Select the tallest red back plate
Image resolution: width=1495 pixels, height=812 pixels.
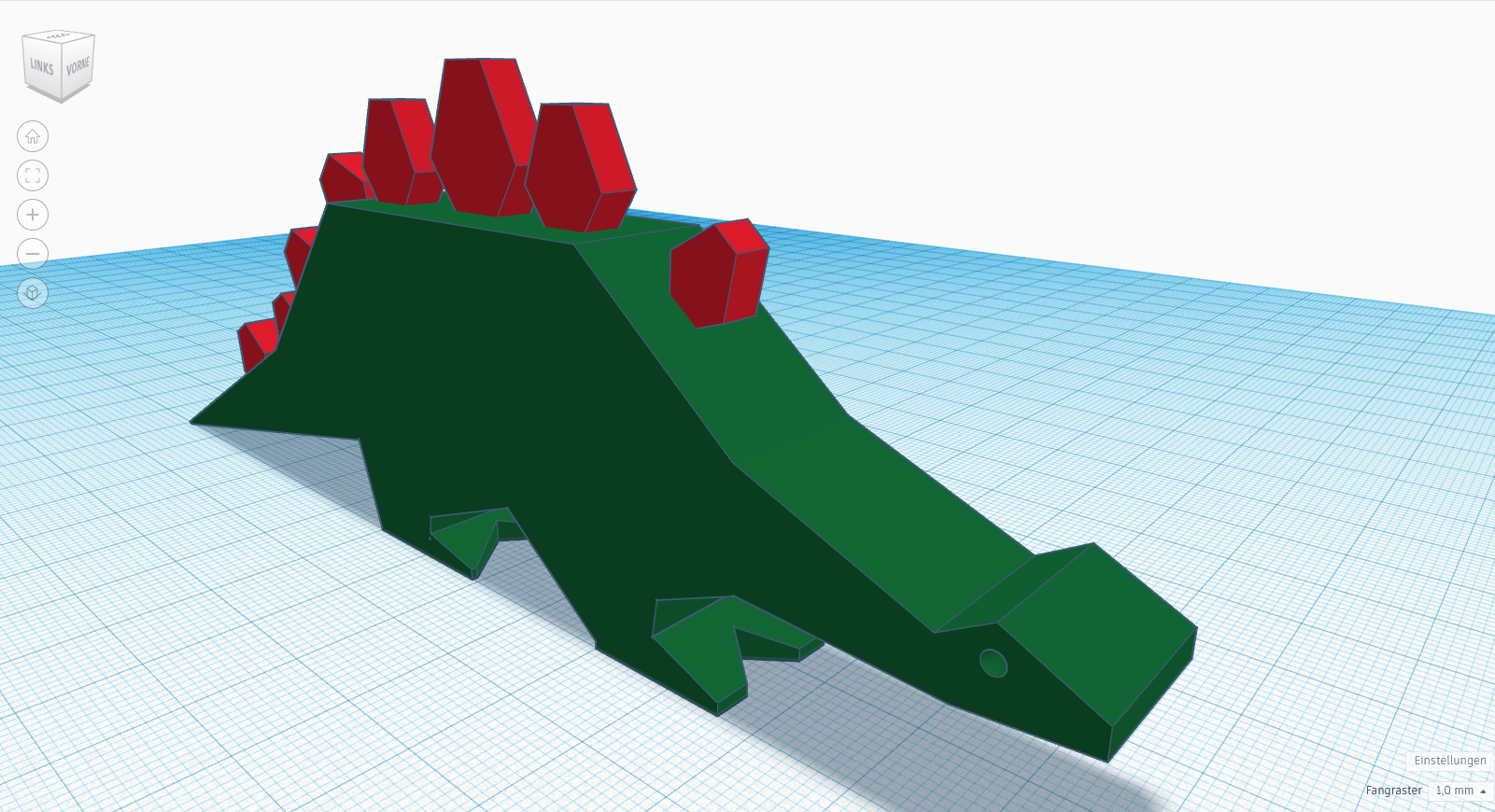click(x=484, y=137)
